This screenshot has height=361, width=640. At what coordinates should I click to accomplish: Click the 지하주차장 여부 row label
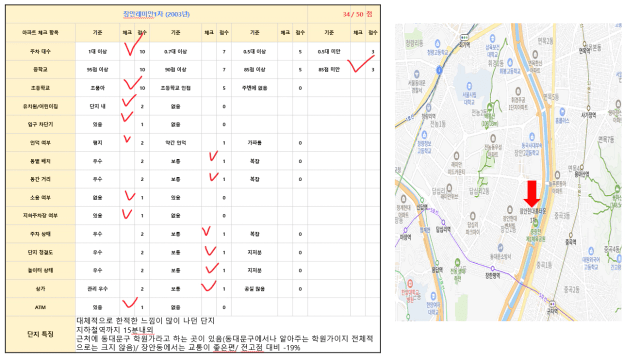pos(40,216)
